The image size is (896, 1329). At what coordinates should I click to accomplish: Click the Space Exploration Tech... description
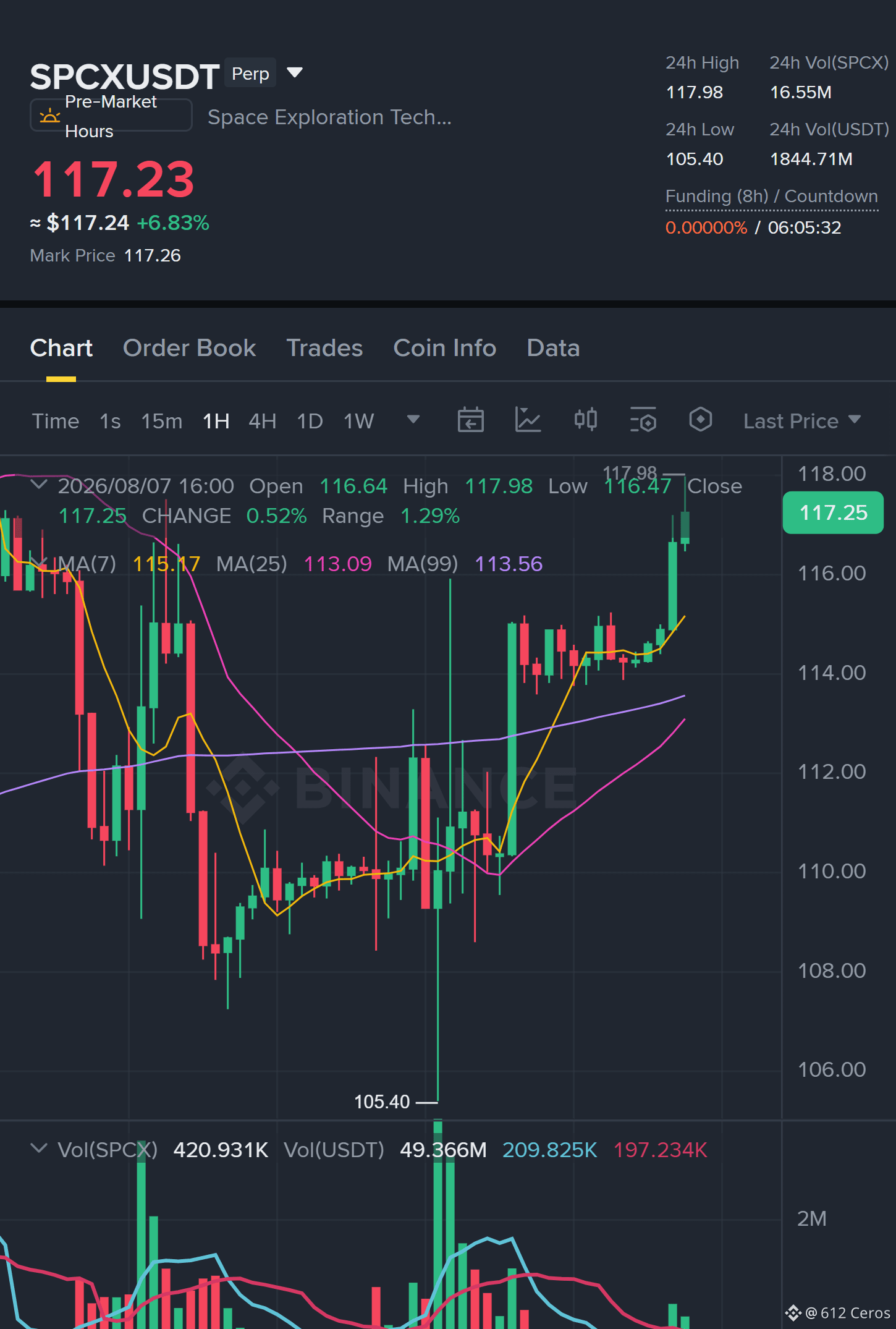[329, 117]
